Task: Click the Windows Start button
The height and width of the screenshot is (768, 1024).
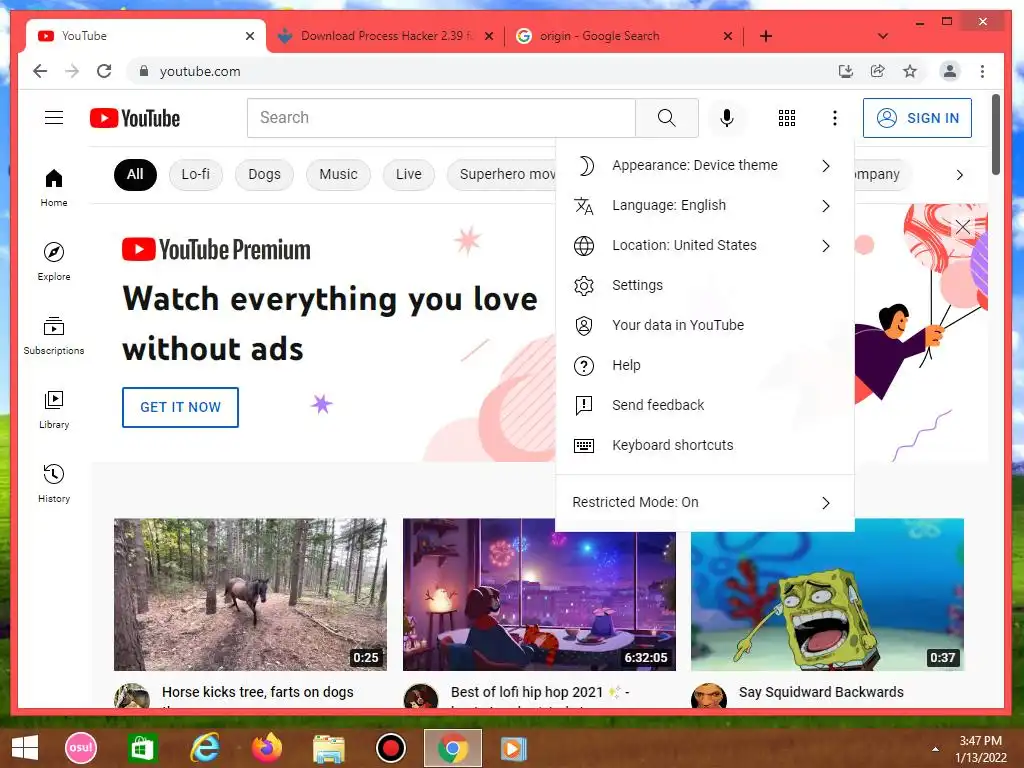Action: click(x=25, y=748)
